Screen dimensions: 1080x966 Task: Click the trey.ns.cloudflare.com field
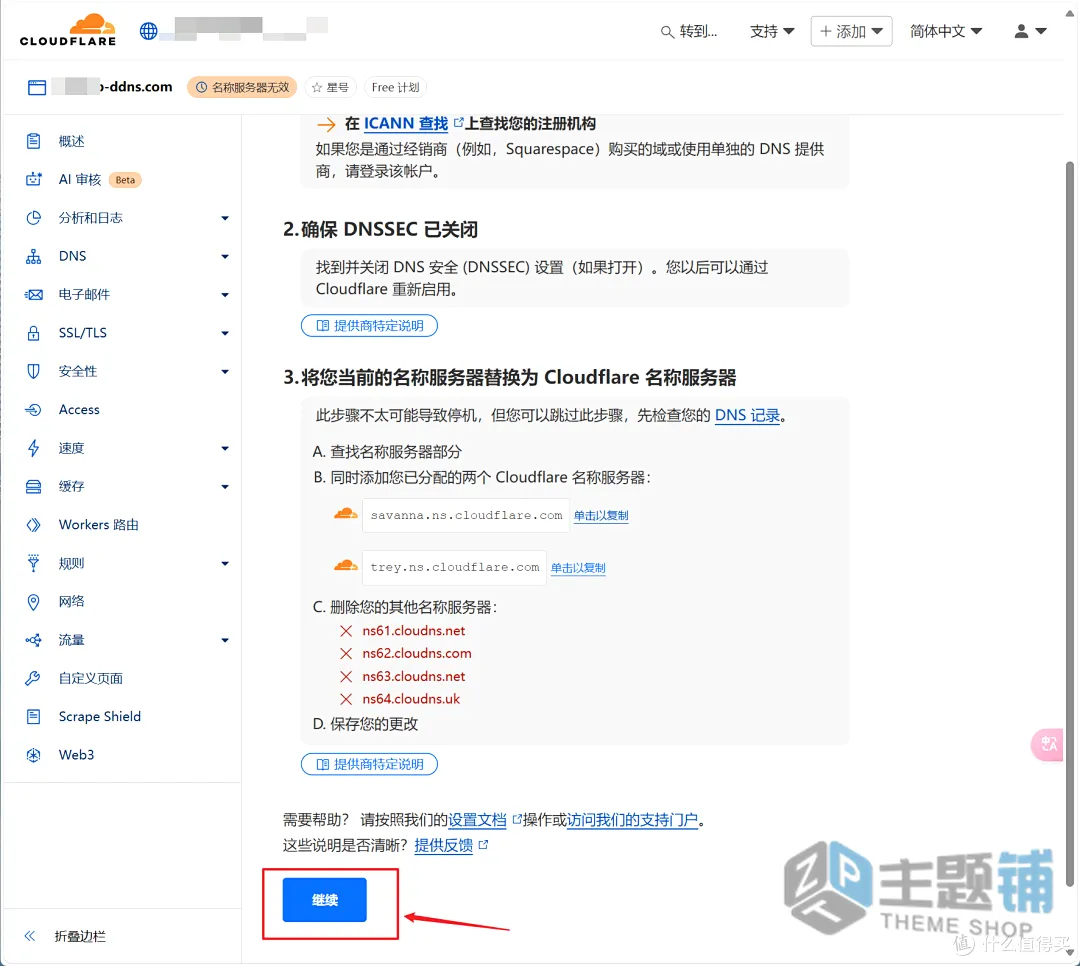click(455, 568)
